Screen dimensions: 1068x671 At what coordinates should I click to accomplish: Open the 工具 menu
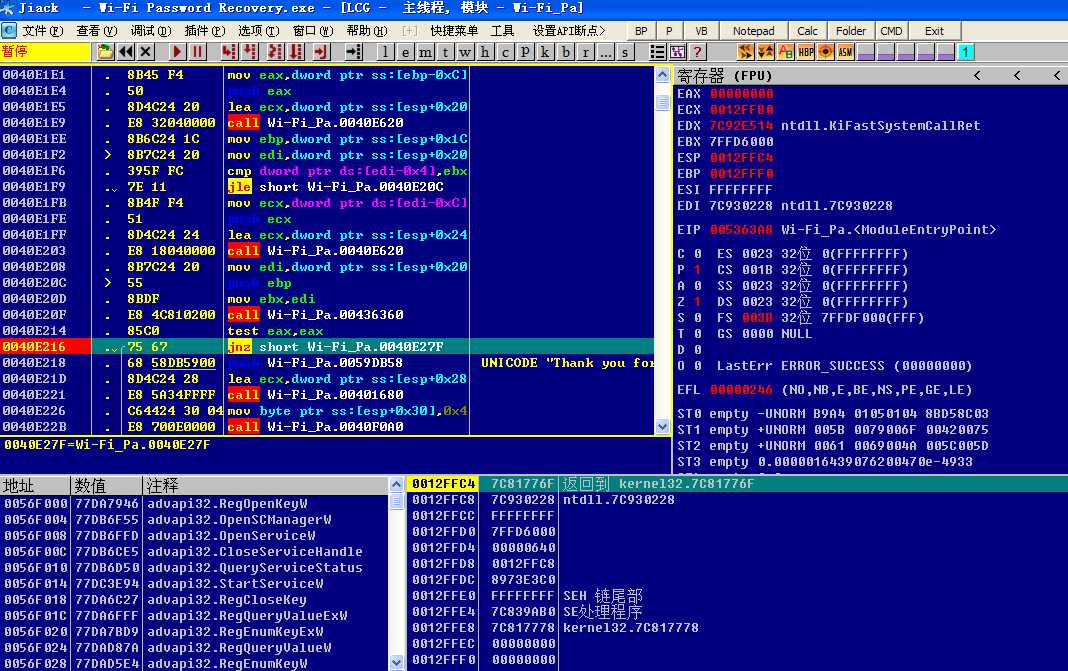502,31
